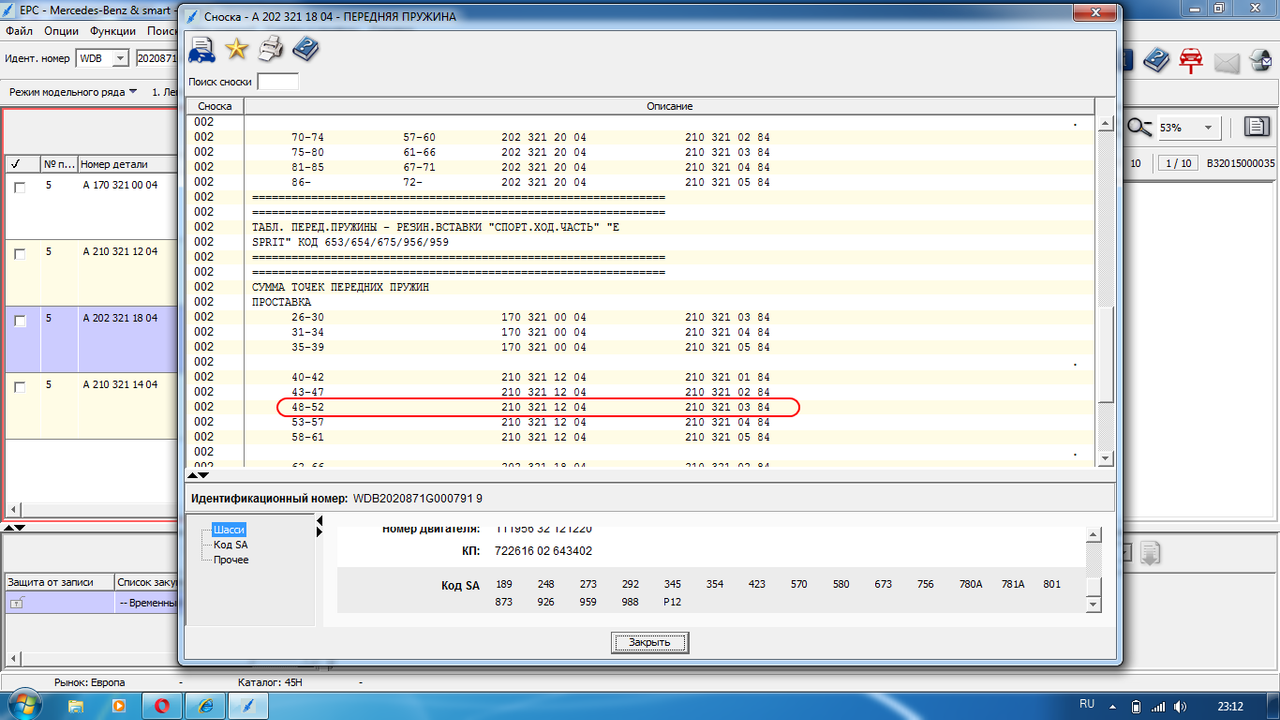1280x720 pixels.
Task: Click the battery tray icon
Action: click(1136, 706)
